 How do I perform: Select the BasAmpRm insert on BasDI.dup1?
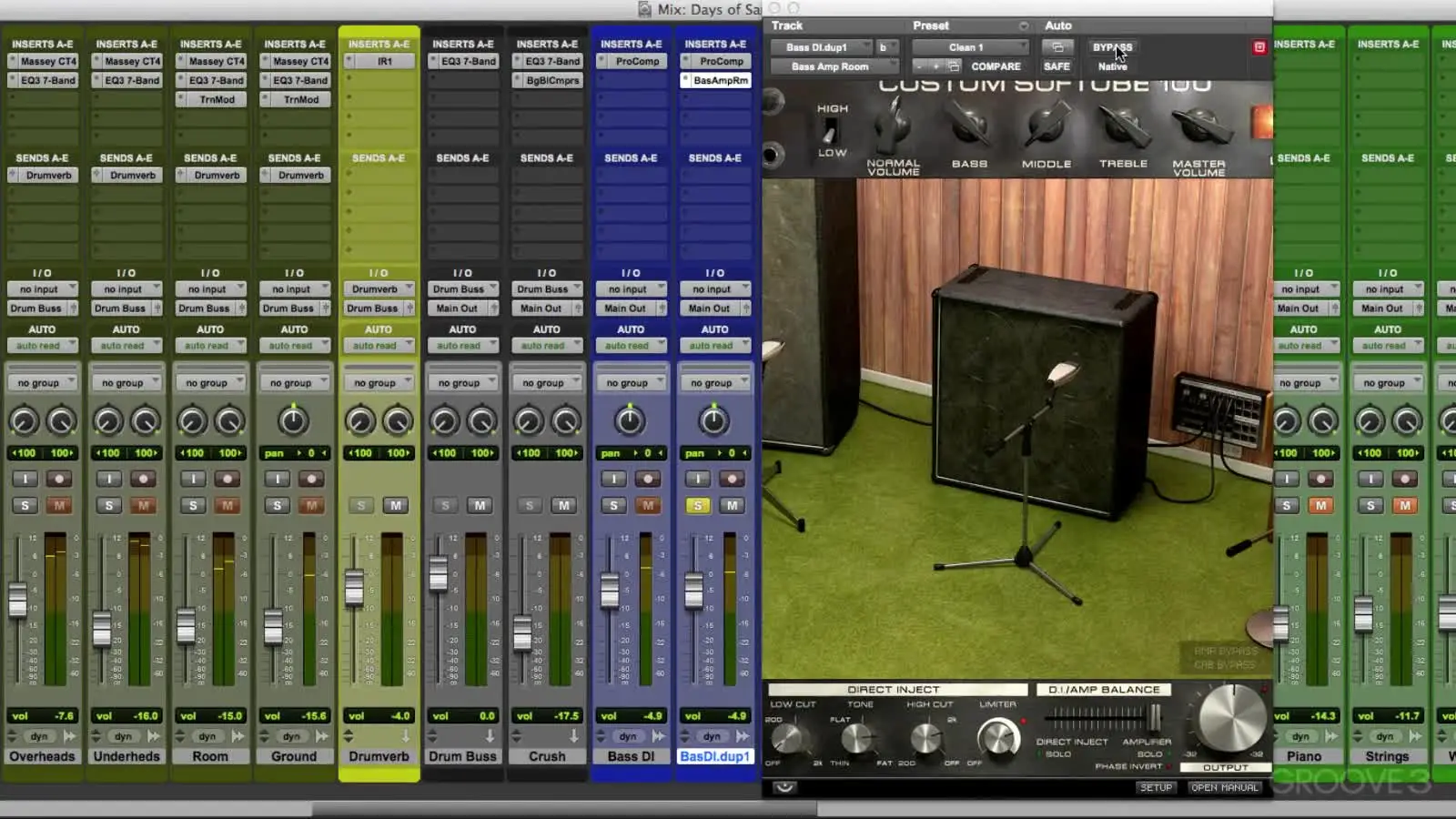(720, 80)
